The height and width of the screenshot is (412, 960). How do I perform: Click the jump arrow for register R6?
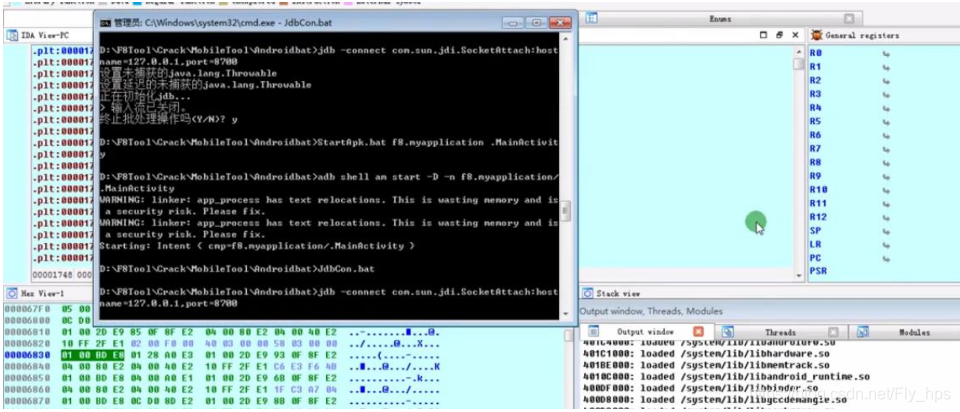pos(885,135)
